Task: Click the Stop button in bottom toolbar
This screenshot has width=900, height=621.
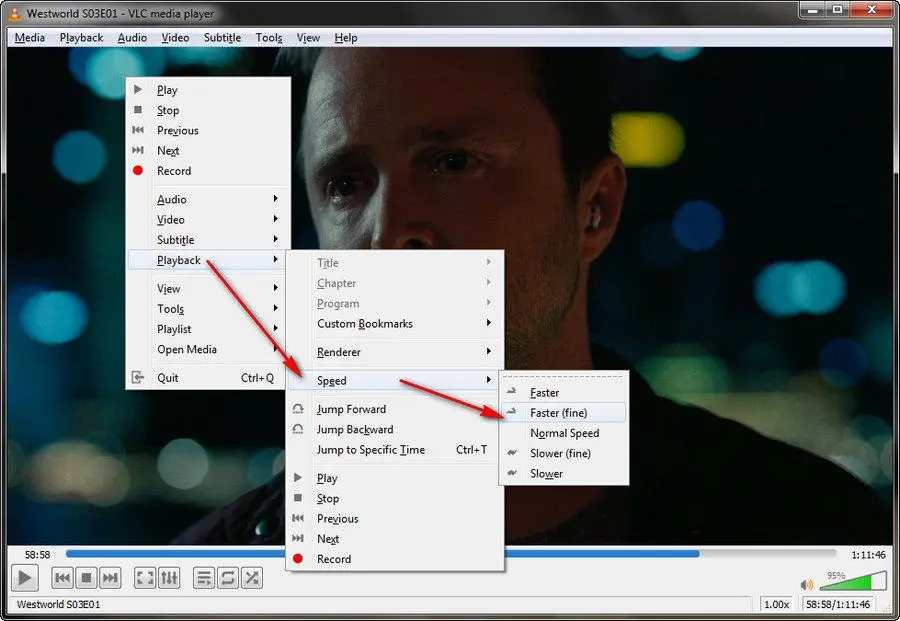Action: pos(87,578)
